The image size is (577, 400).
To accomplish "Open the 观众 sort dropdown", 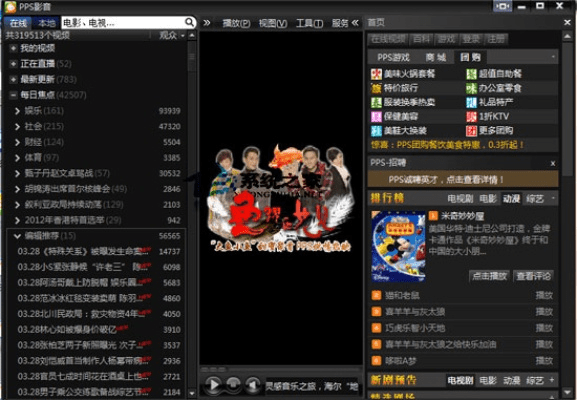I will [171, 35].
